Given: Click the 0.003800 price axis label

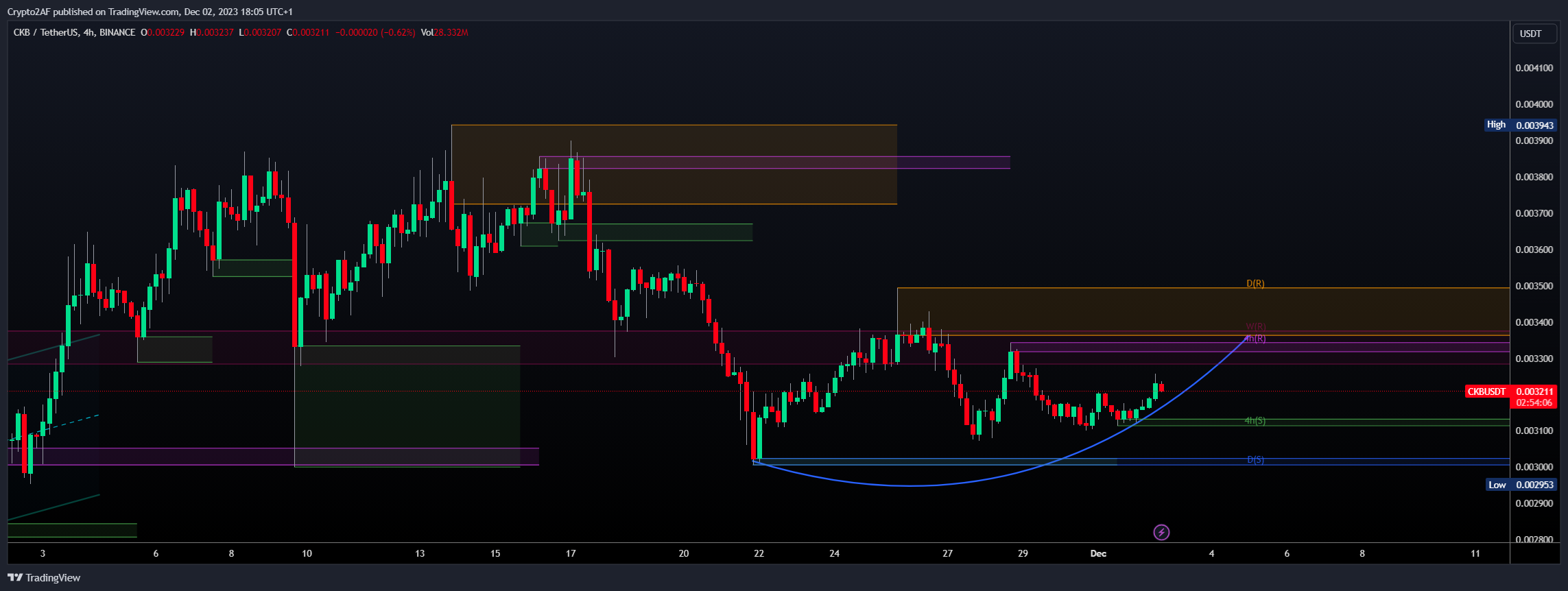Looking at the screenshot, I should 1534,177.
